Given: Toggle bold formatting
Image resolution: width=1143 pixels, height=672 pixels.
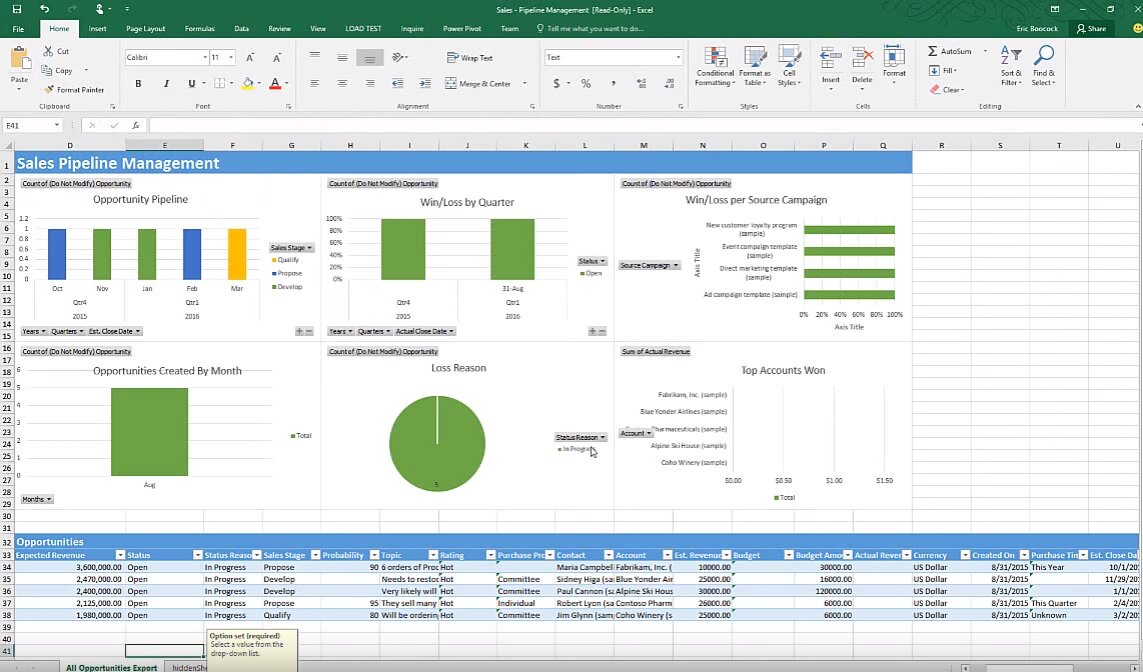Looking at the screenshot, I should pos(138,84).
